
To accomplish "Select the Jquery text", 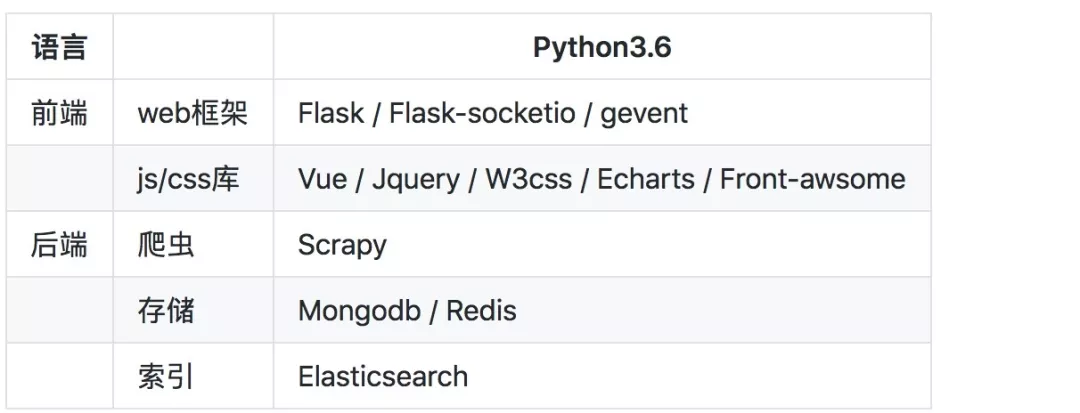I will click(416, 179).
